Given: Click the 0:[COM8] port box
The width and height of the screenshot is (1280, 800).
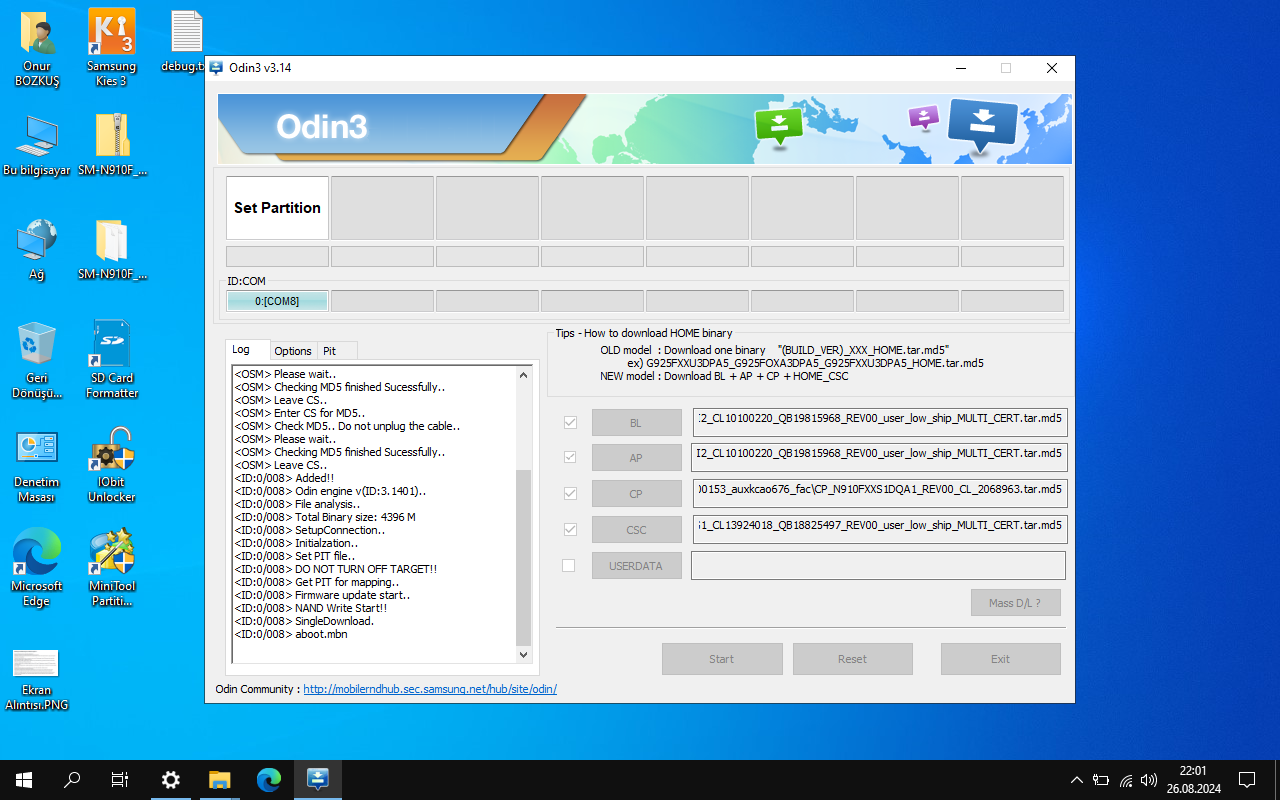Looking at the screenshot, I should point(277,301).
